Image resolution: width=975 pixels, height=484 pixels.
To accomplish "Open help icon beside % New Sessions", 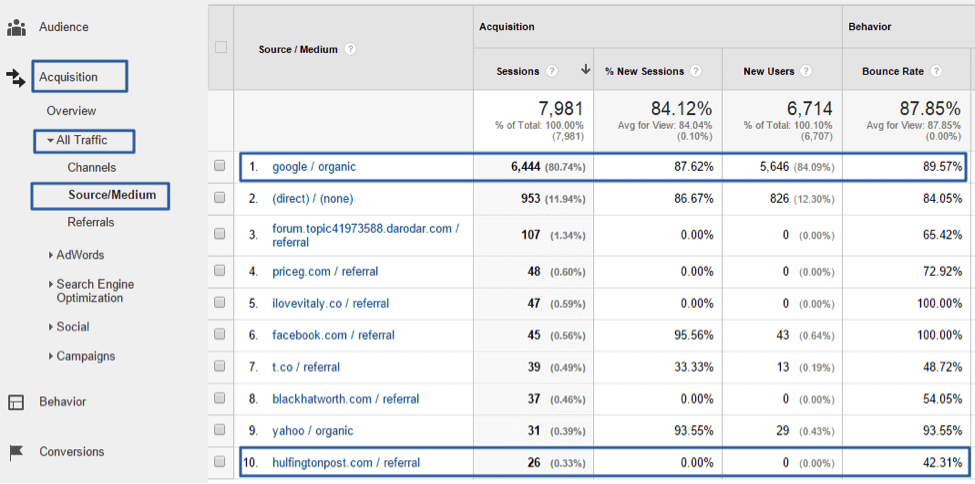I will [x=696, y=72].
